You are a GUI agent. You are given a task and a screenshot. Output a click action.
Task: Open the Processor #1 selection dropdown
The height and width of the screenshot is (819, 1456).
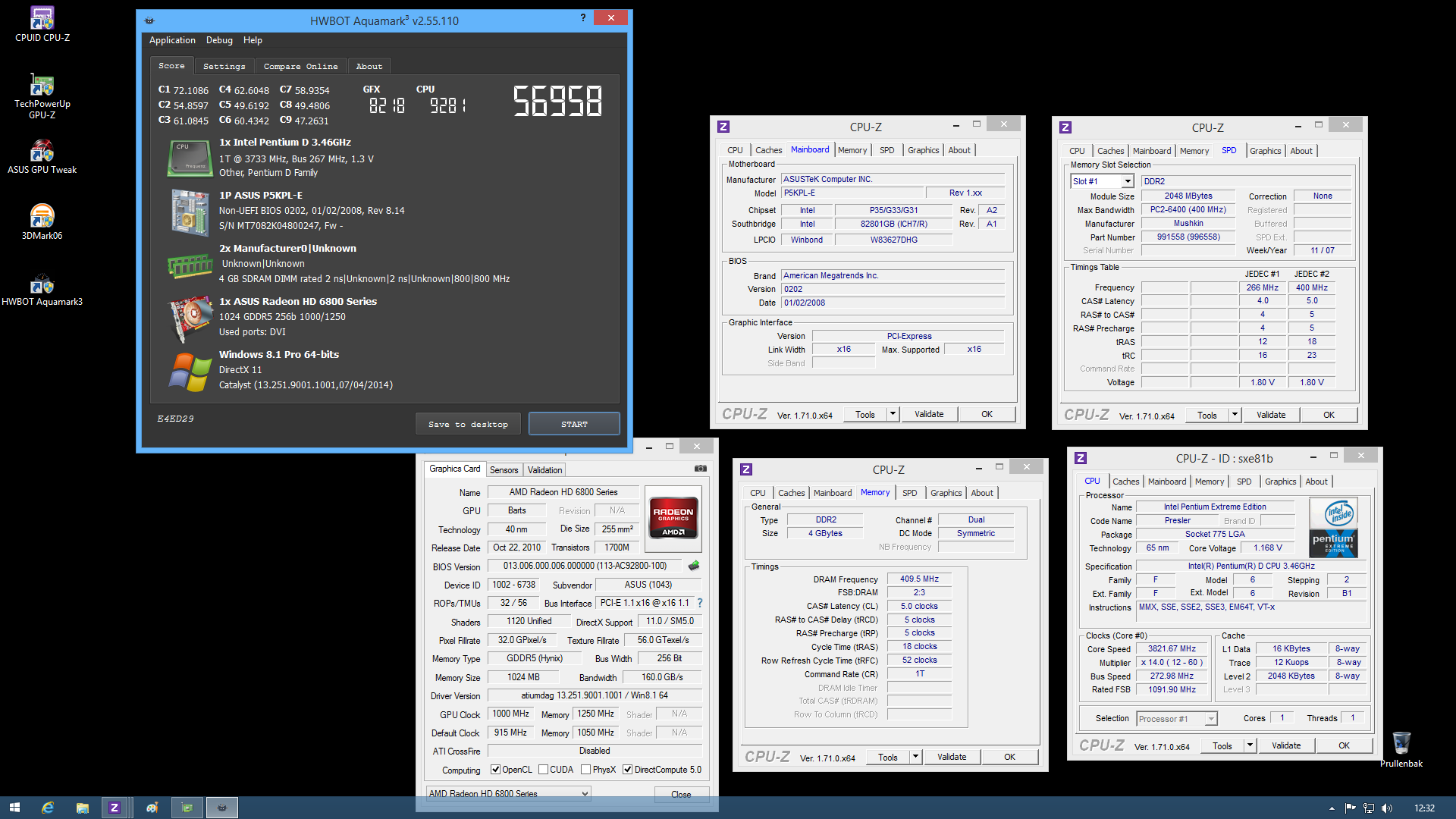(1211, 719)
